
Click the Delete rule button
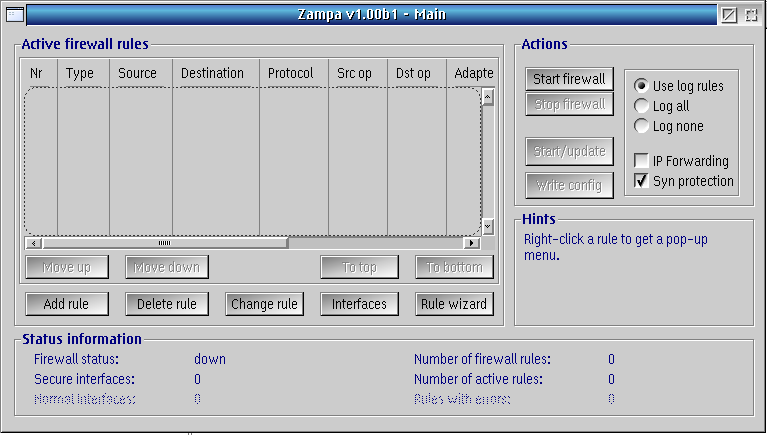pyautogui.click(x=166, y=304)
